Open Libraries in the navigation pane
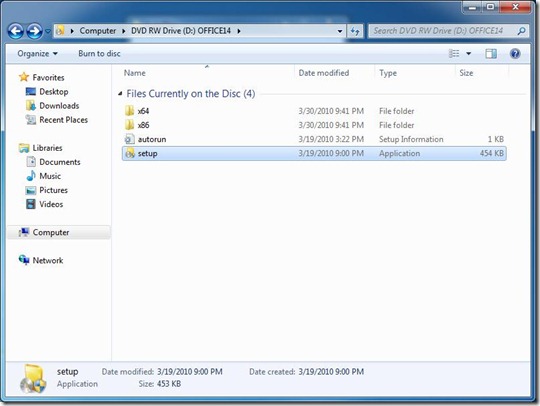This screenshot has width=540, height=406. point(48,148)
